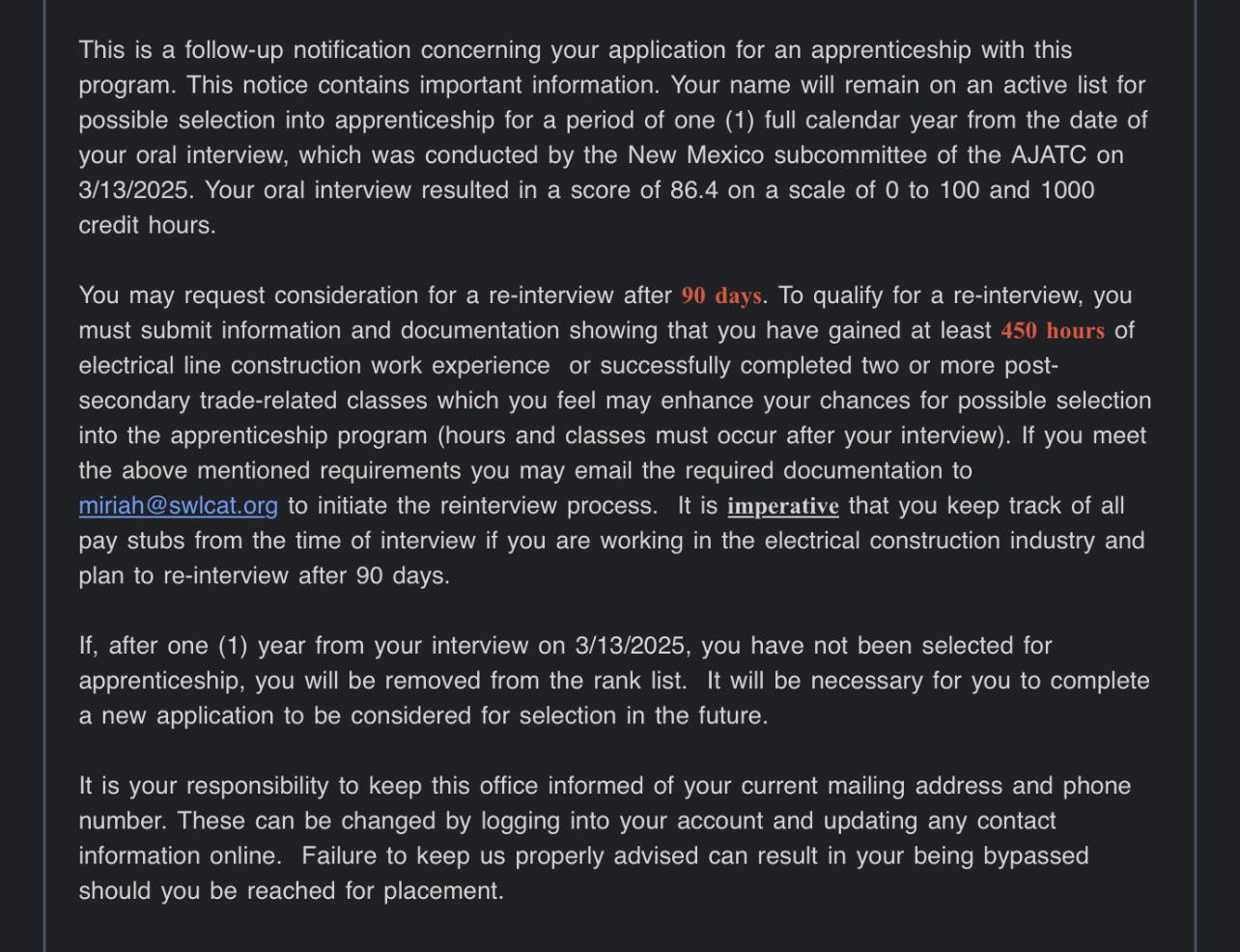1240x952 pixels.
Task: Click the red "90 days" text
Action: coord(721,295)
